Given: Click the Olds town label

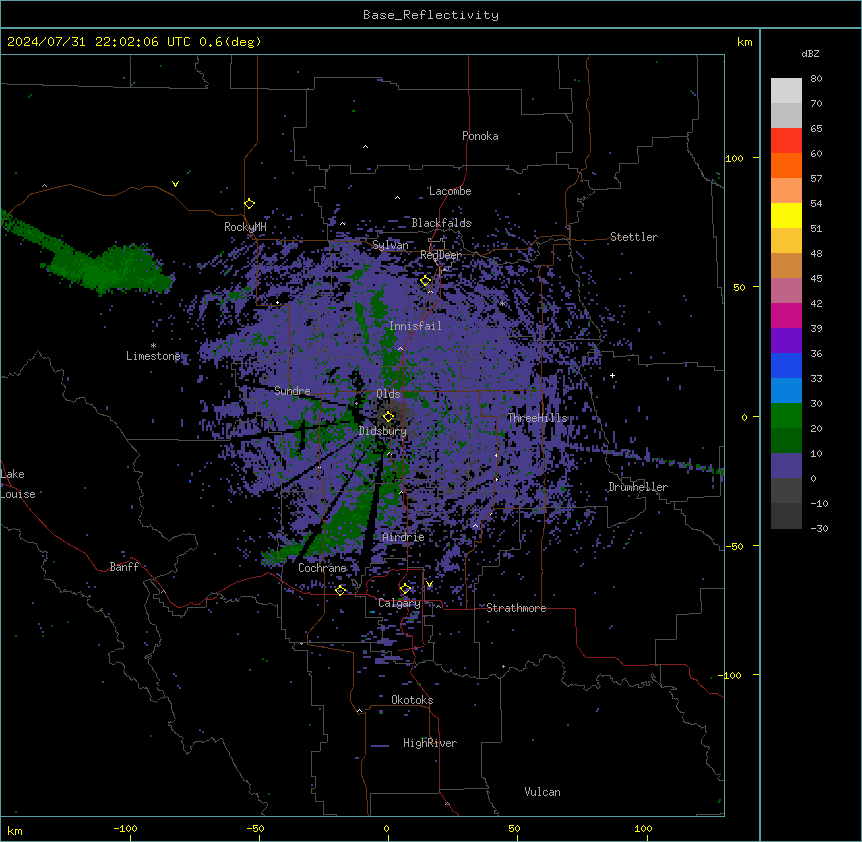Looking at the screenshot, I should point(388,394).
